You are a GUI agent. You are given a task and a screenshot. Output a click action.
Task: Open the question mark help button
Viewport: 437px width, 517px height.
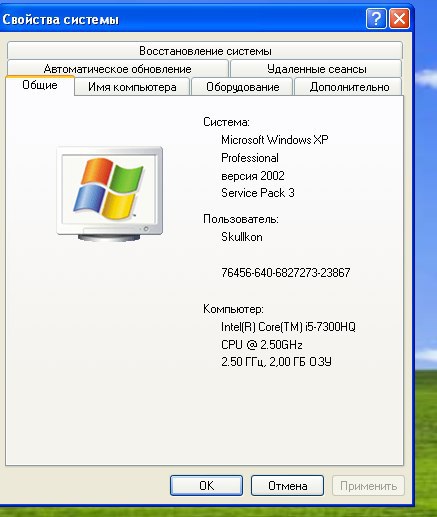[376, 19]
